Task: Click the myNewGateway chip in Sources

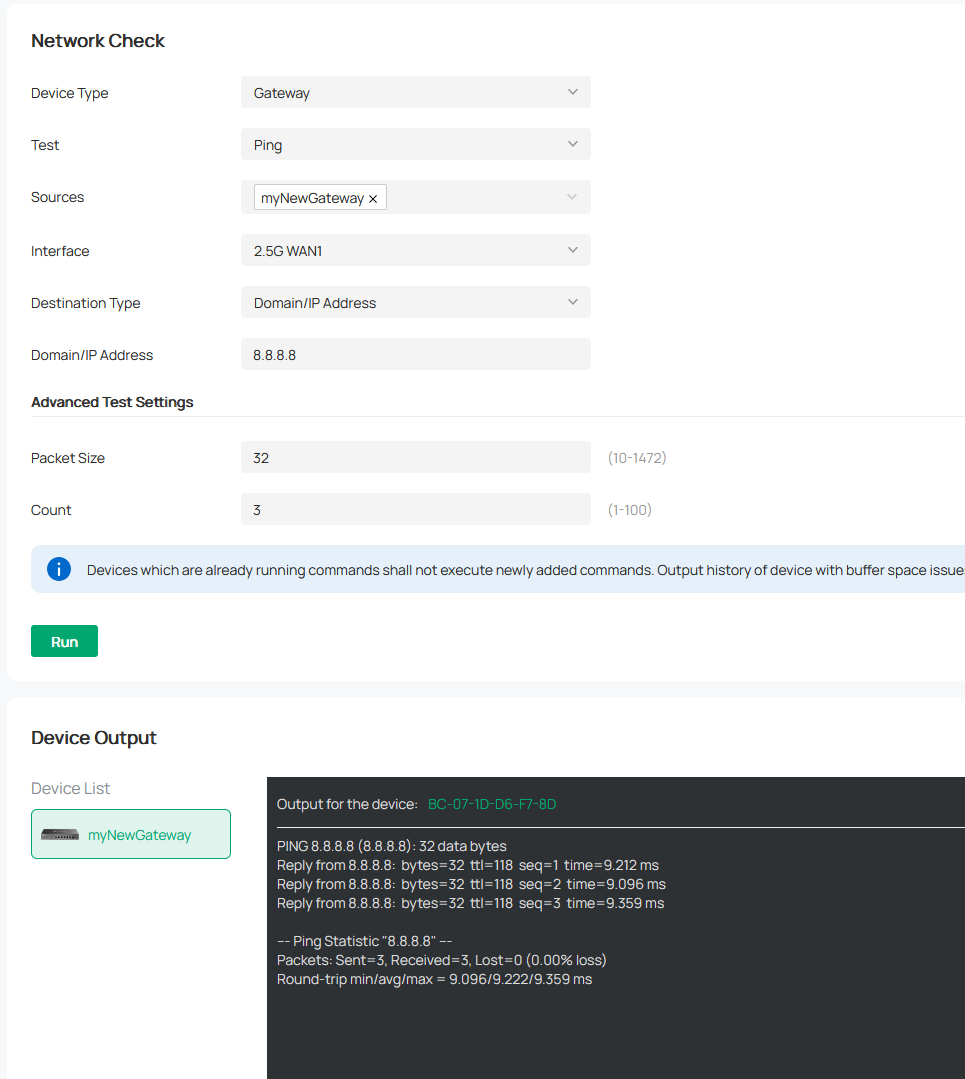Action: pyautogui.click(x=311, y=198)
